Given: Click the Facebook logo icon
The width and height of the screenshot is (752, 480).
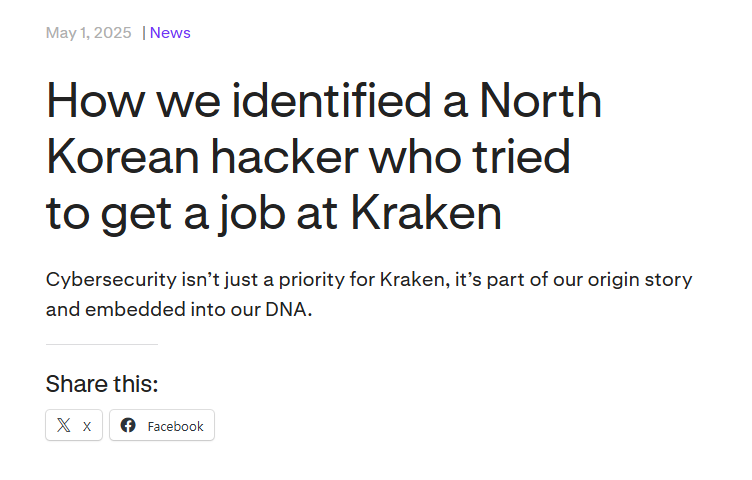Looking at the screenshot, I should tap(128, 425).
